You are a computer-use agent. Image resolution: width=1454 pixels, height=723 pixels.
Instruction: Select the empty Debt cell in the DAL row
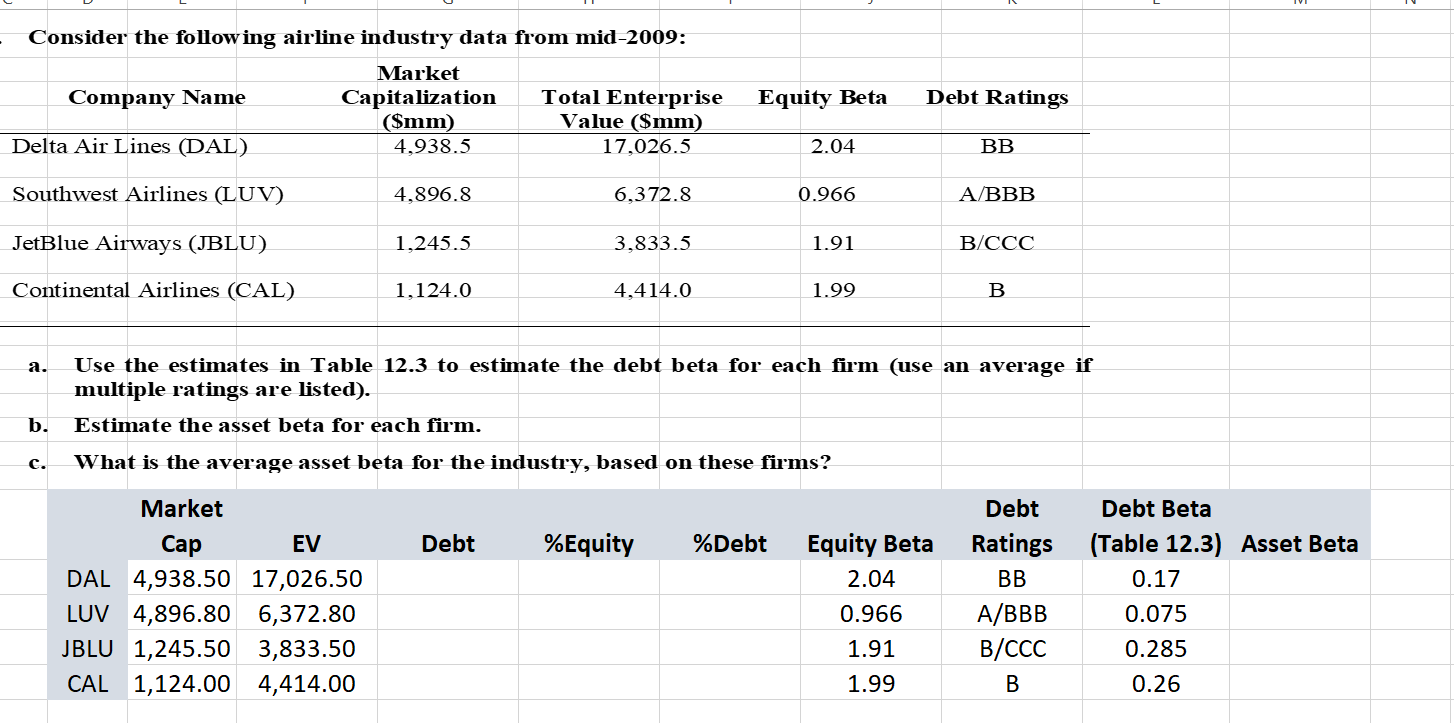point(449,578)
